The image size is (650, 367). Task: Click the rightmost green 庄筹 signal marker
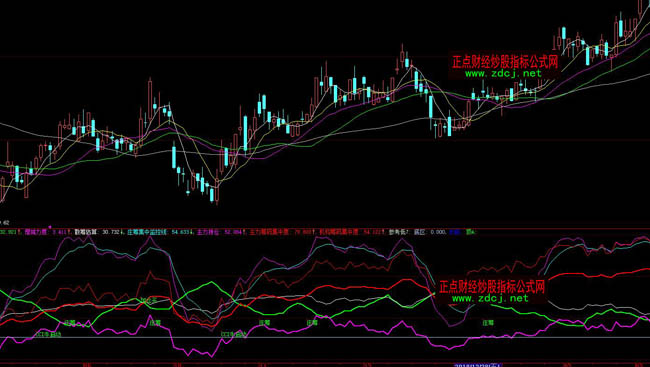click(x=488, y=322)
